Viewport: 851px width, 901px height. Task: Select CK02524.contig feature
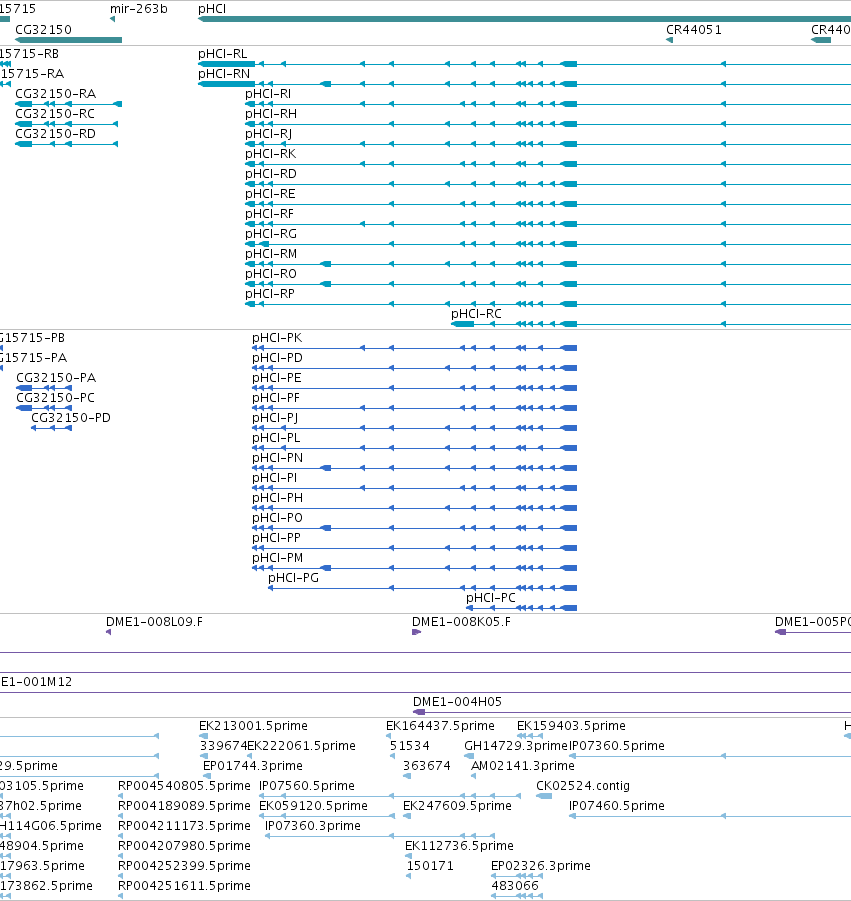583,786
